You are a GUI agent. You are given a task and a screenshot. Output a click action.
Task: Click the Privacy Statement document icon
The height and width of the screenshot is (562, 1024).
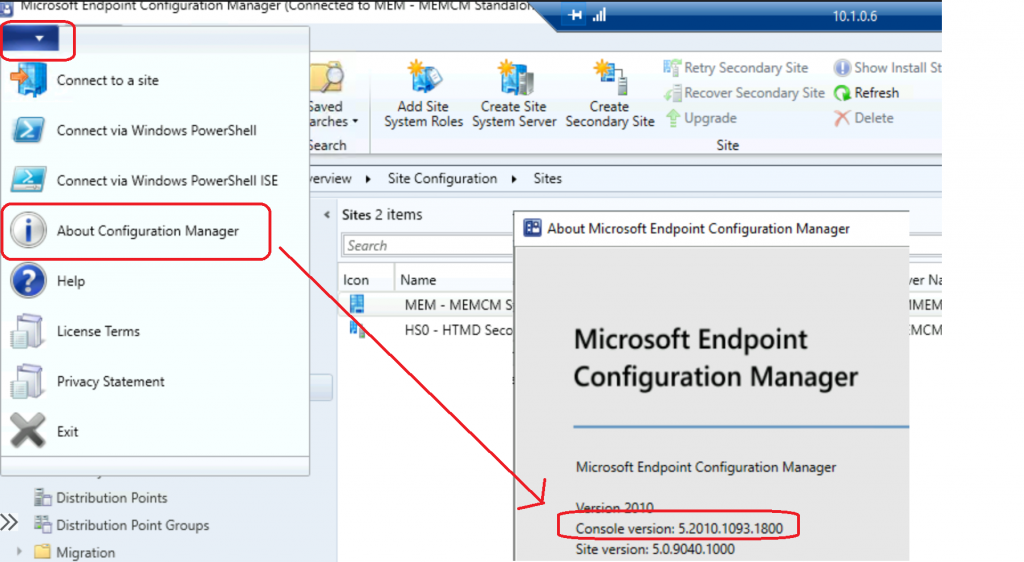coord(27,381)
